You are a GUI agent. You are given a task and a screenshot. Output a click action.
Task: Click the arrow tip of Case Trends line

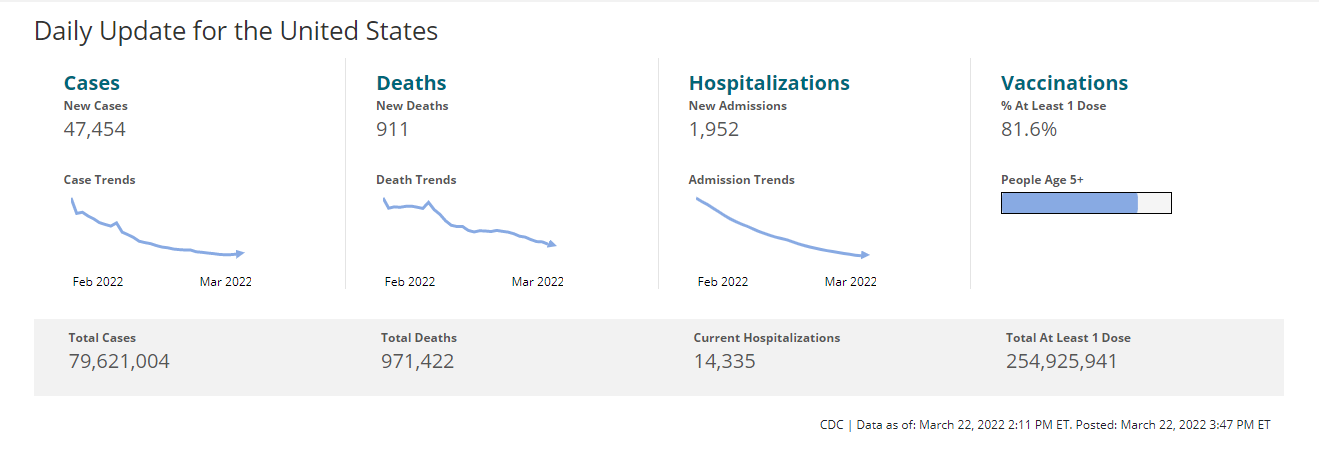coord(240,253)
